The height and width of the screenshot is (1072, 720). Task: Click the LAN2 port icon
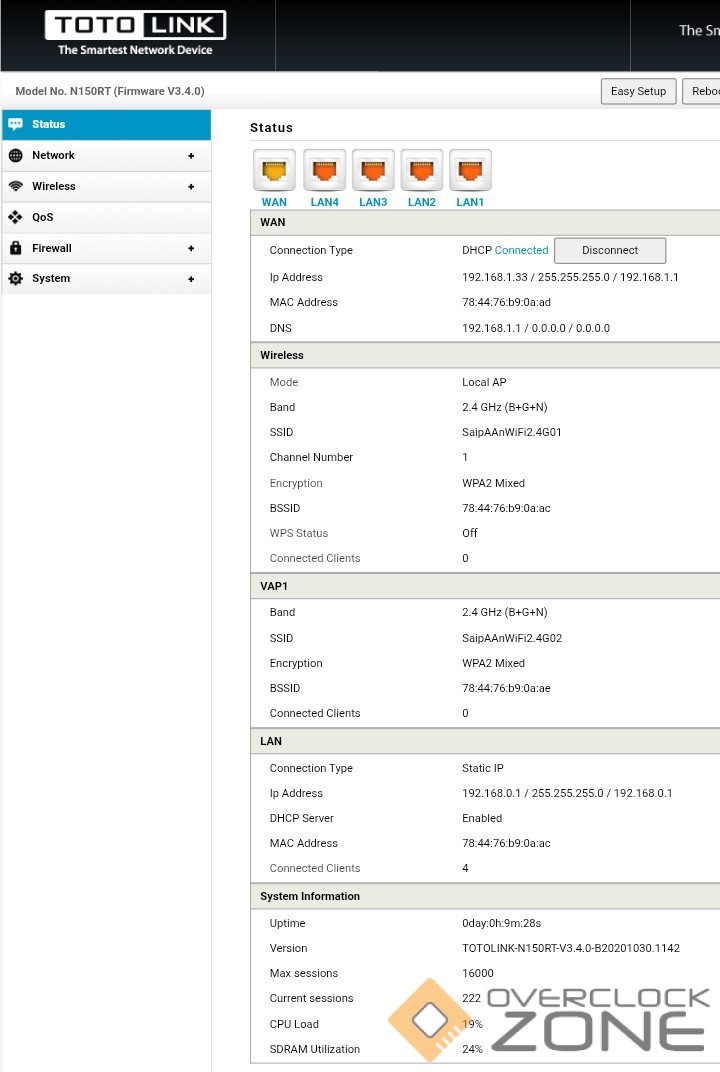pos(422,170)
